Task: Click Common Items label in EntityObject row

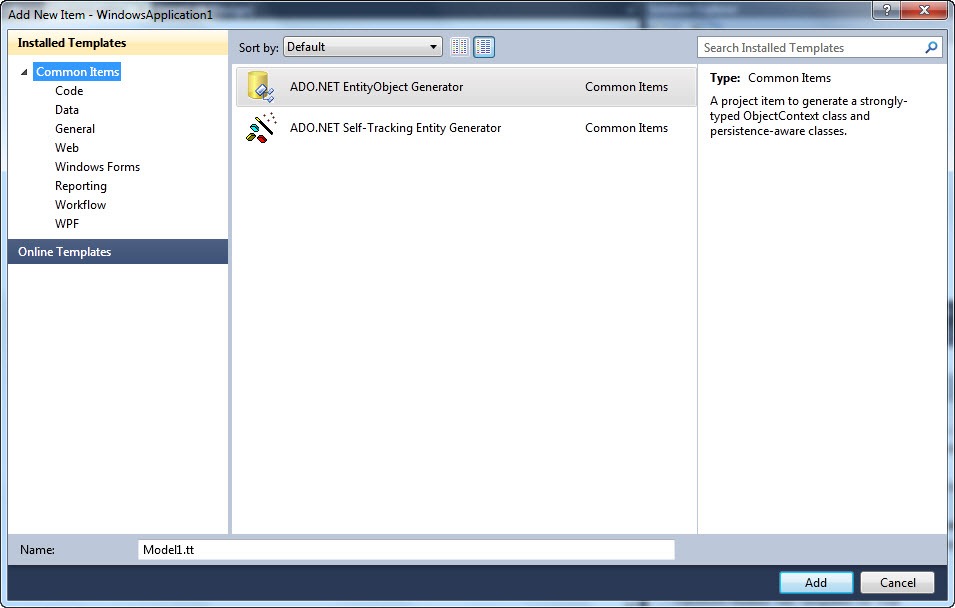Action: click(626, 87)
